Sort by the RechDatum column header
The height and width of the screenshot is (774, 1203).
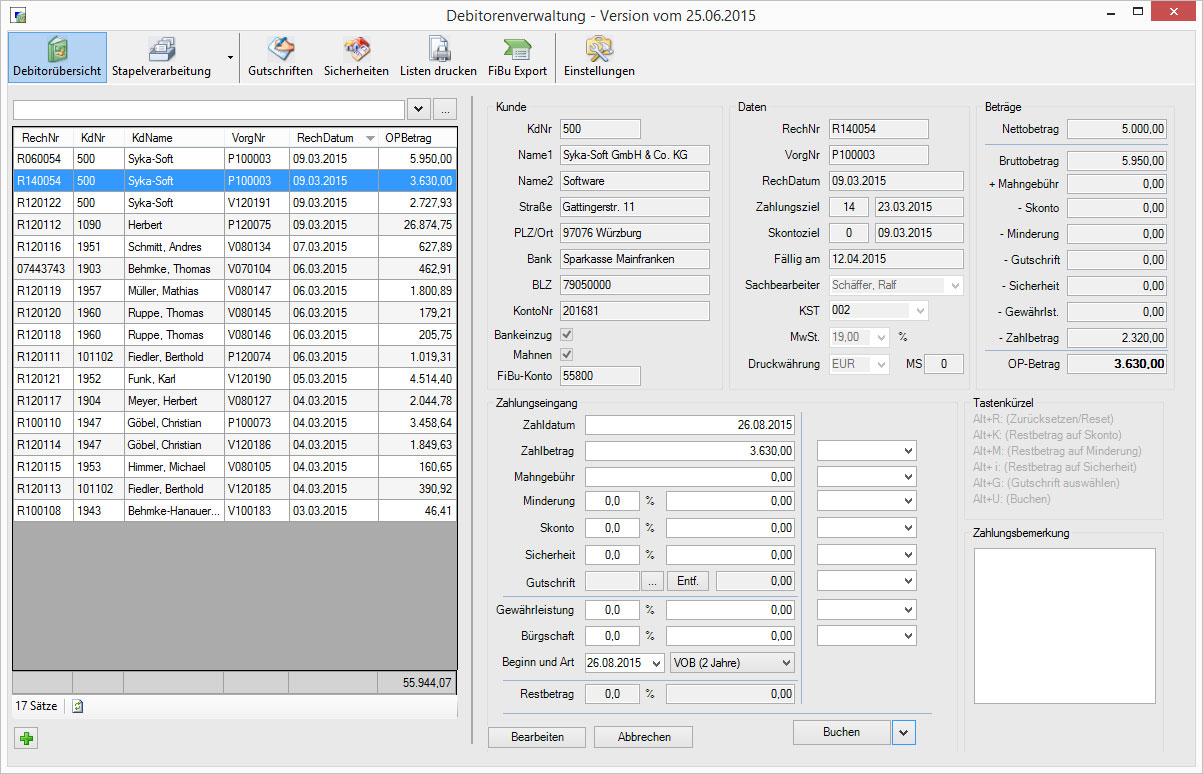click(x=325, y=138)
